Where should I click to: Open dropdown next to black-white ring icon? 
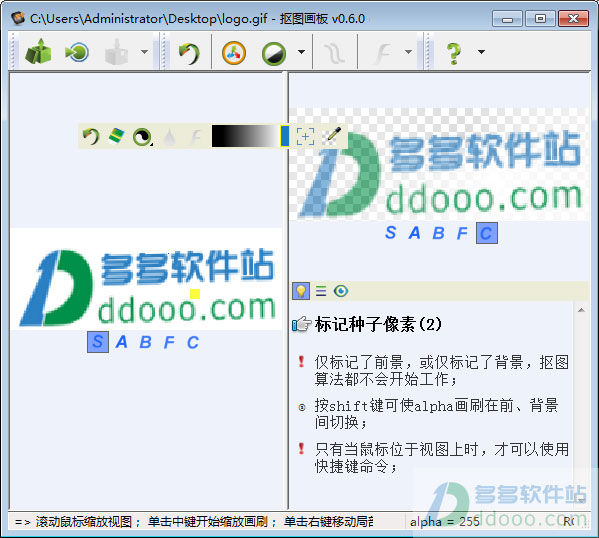pyautogui.click(x=301, y=52)
